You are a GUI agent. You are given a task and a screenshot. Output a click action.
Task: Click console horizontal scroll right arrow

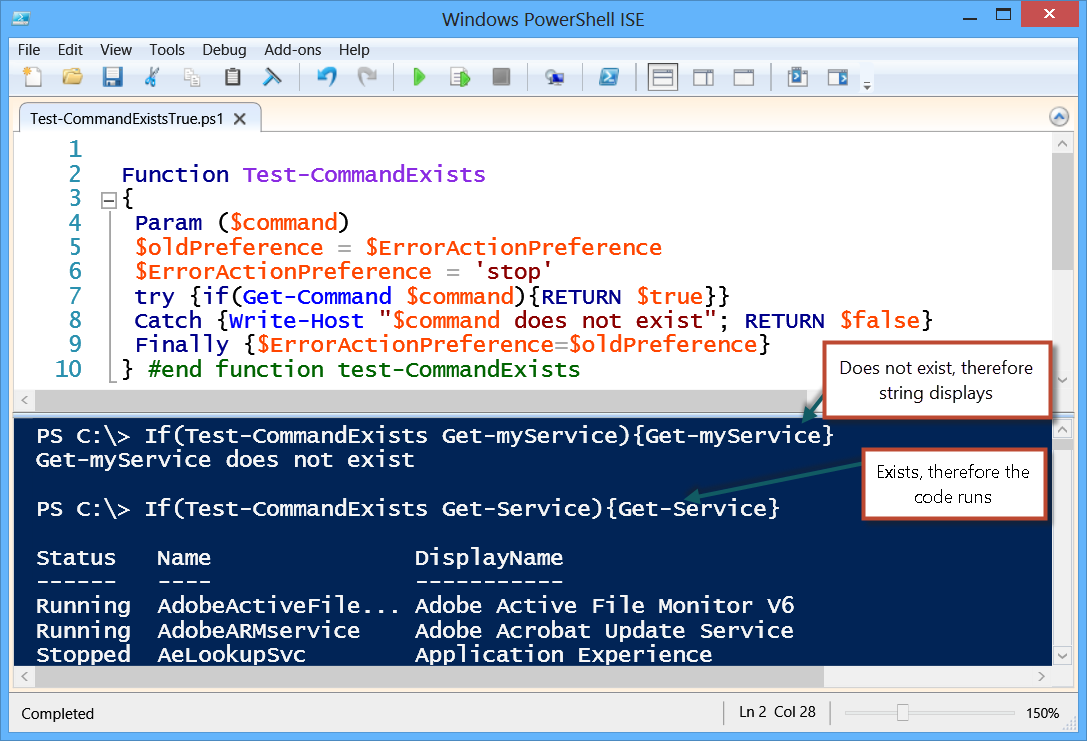pos(1041,677)
